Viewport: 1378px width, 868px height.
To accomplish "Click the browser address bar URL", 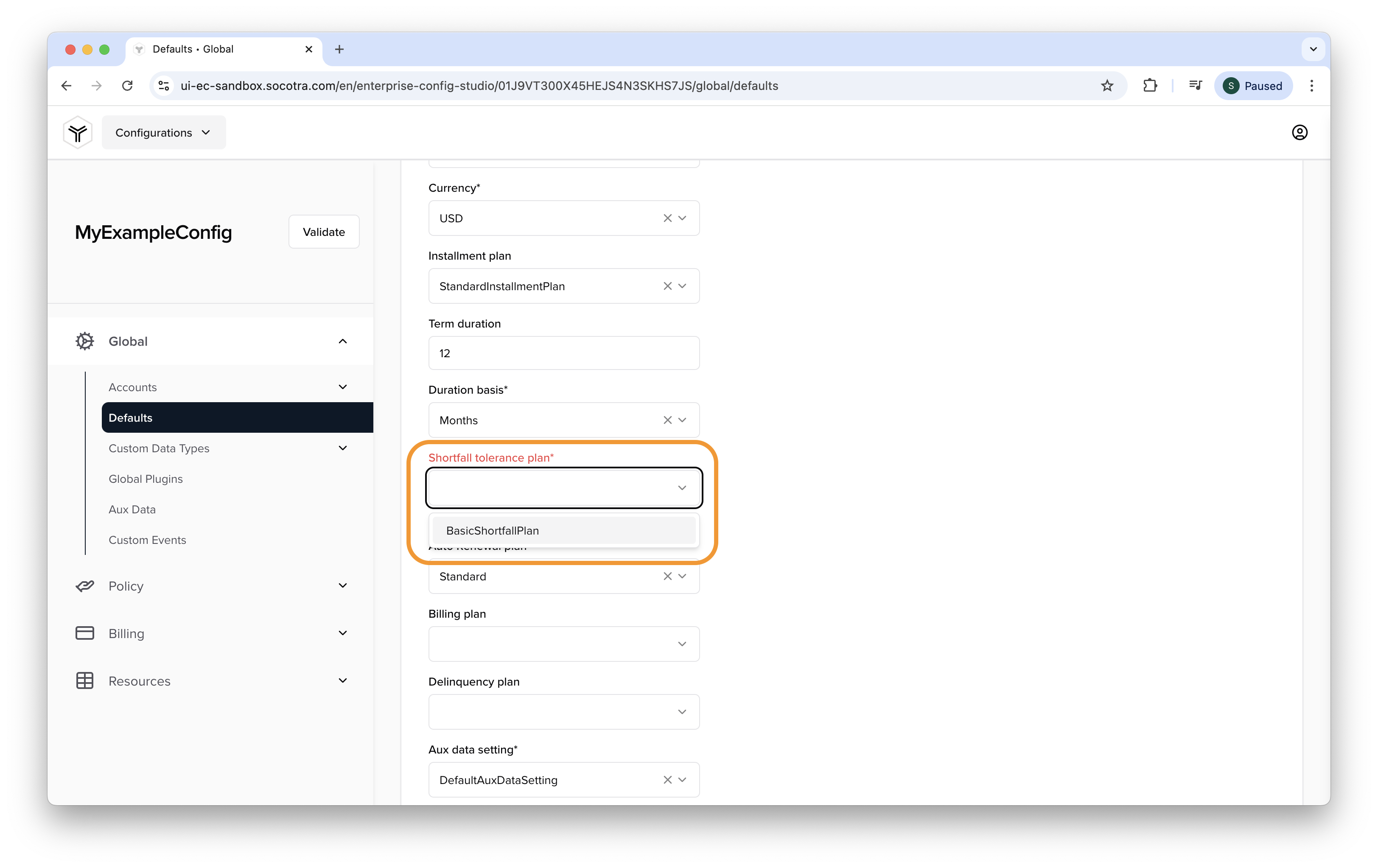I will pyautogui.click(x=479, y=86).
